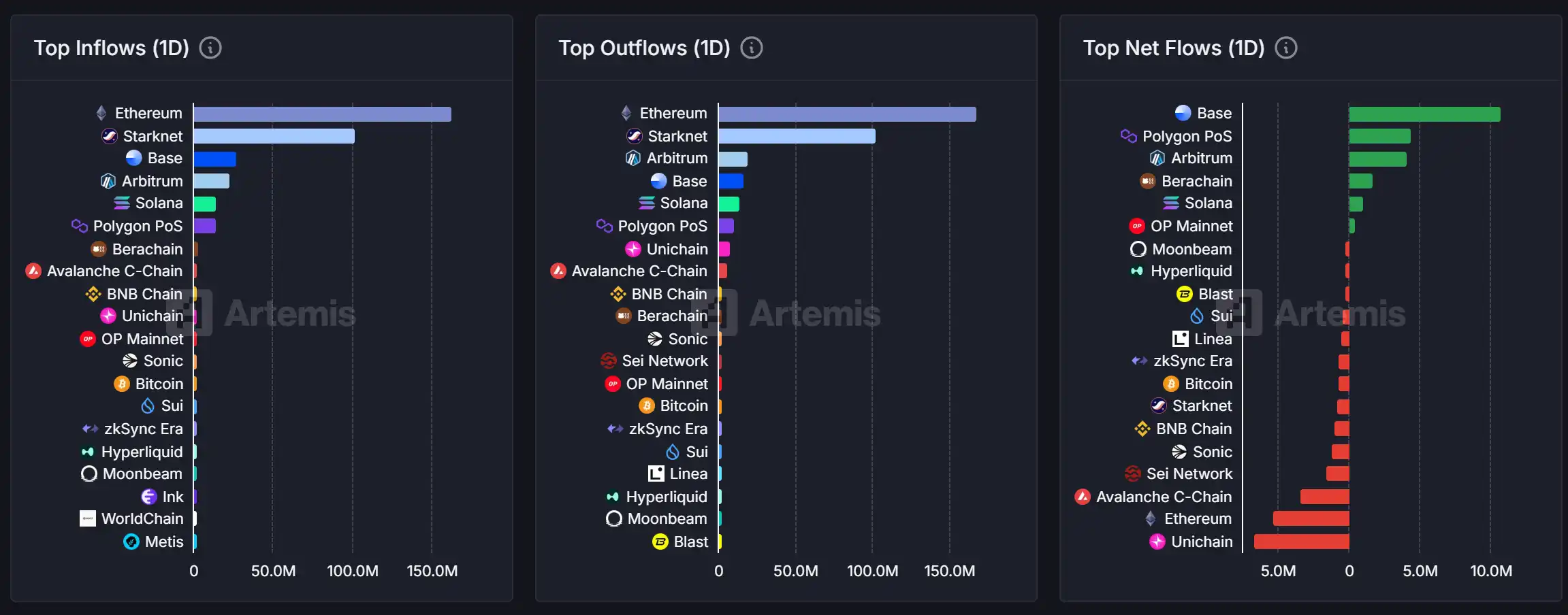Click the Ethereum logo in Top Inflows chart
Image resolution: width=1568 pixels, height=615 pixels.
[x=101, y=113]
